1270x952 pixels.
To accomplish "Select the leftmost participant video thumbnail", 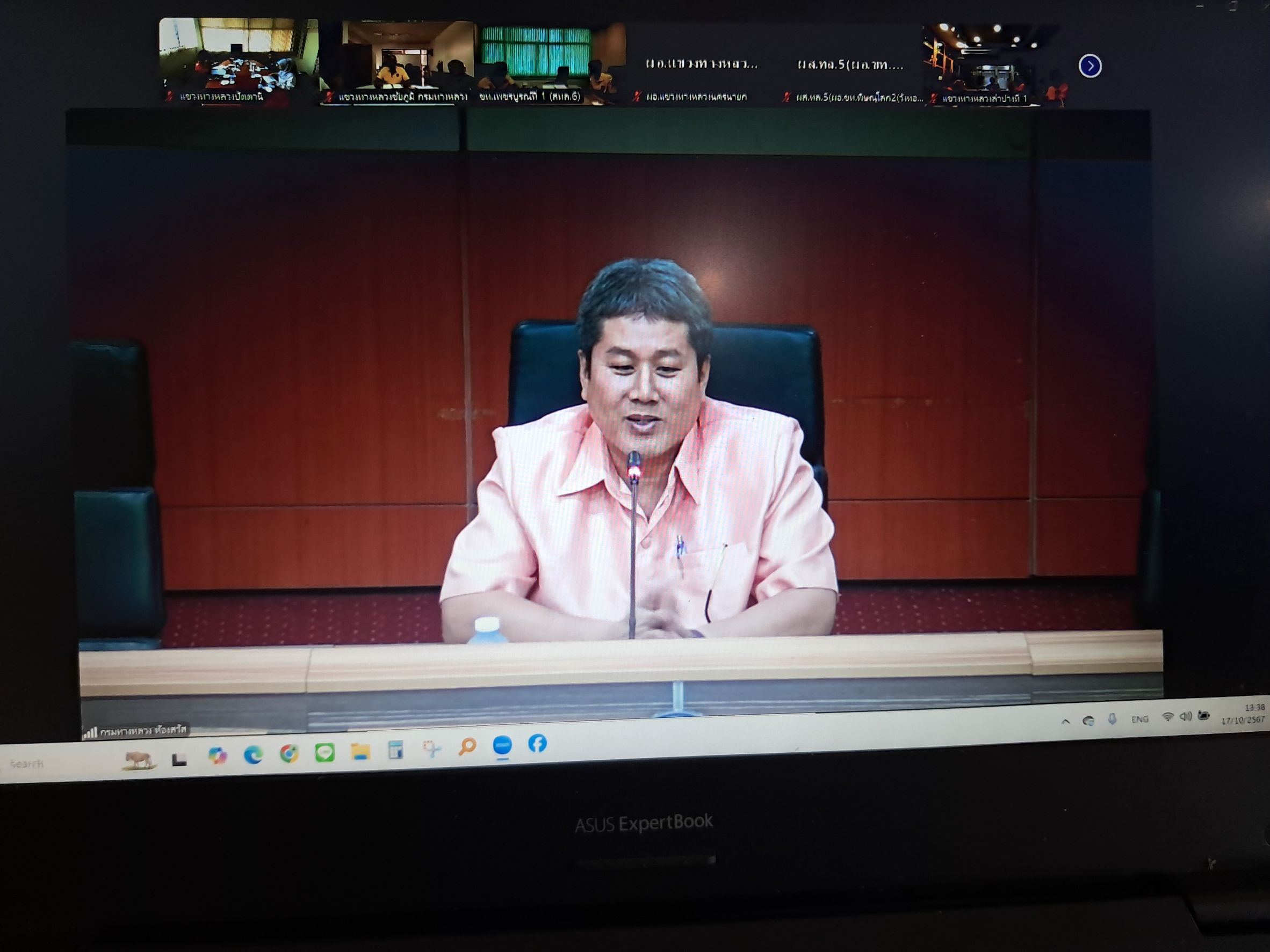I will point(239,61).
